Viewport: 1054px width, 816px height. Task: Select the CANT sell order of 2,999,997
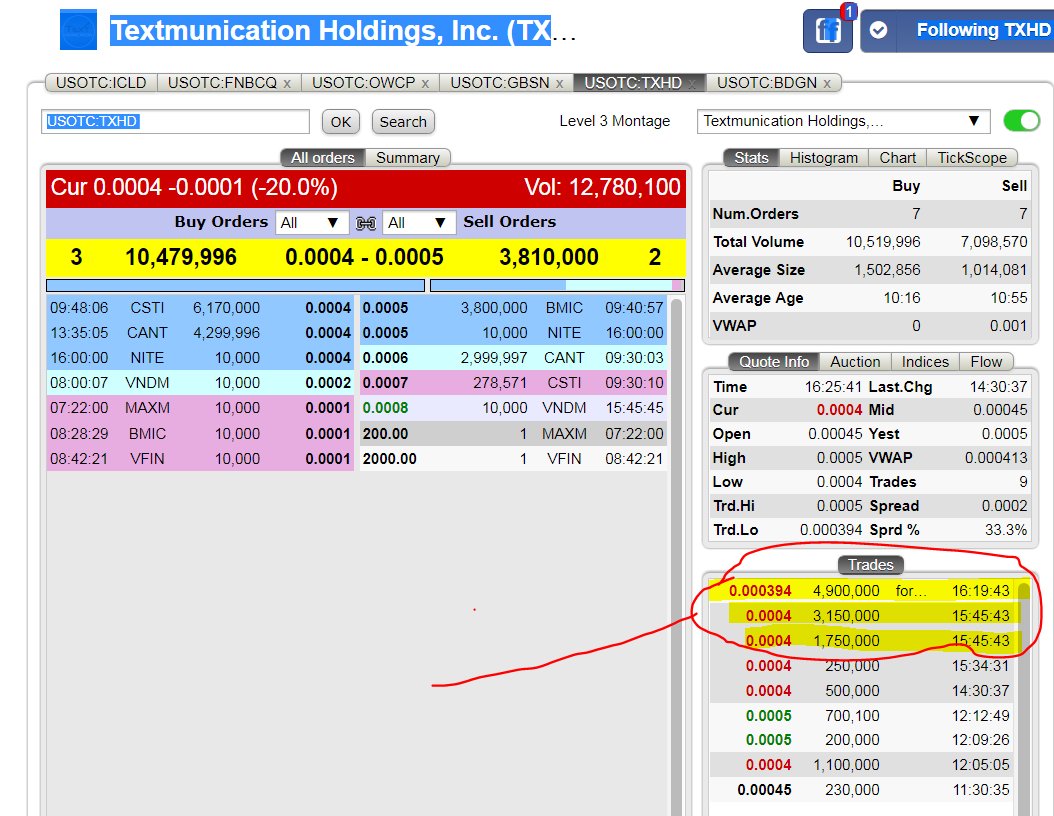tap(514, 358)
